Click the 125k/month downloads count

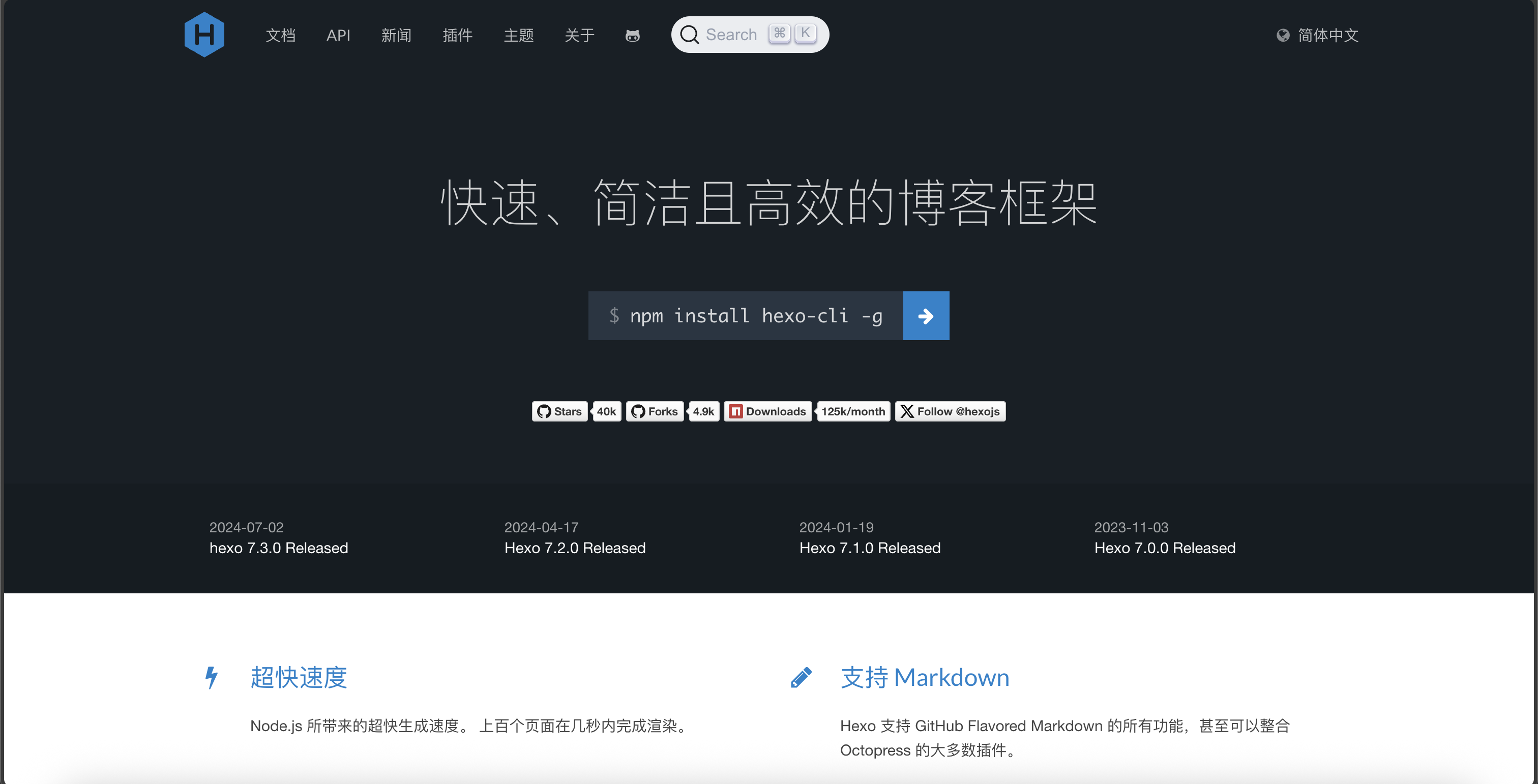tap(853, 411)
